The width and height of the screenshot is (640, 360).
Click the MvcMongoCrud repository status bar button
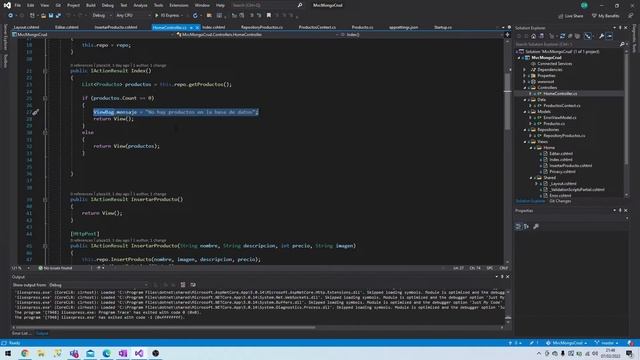tap(567, 343)
